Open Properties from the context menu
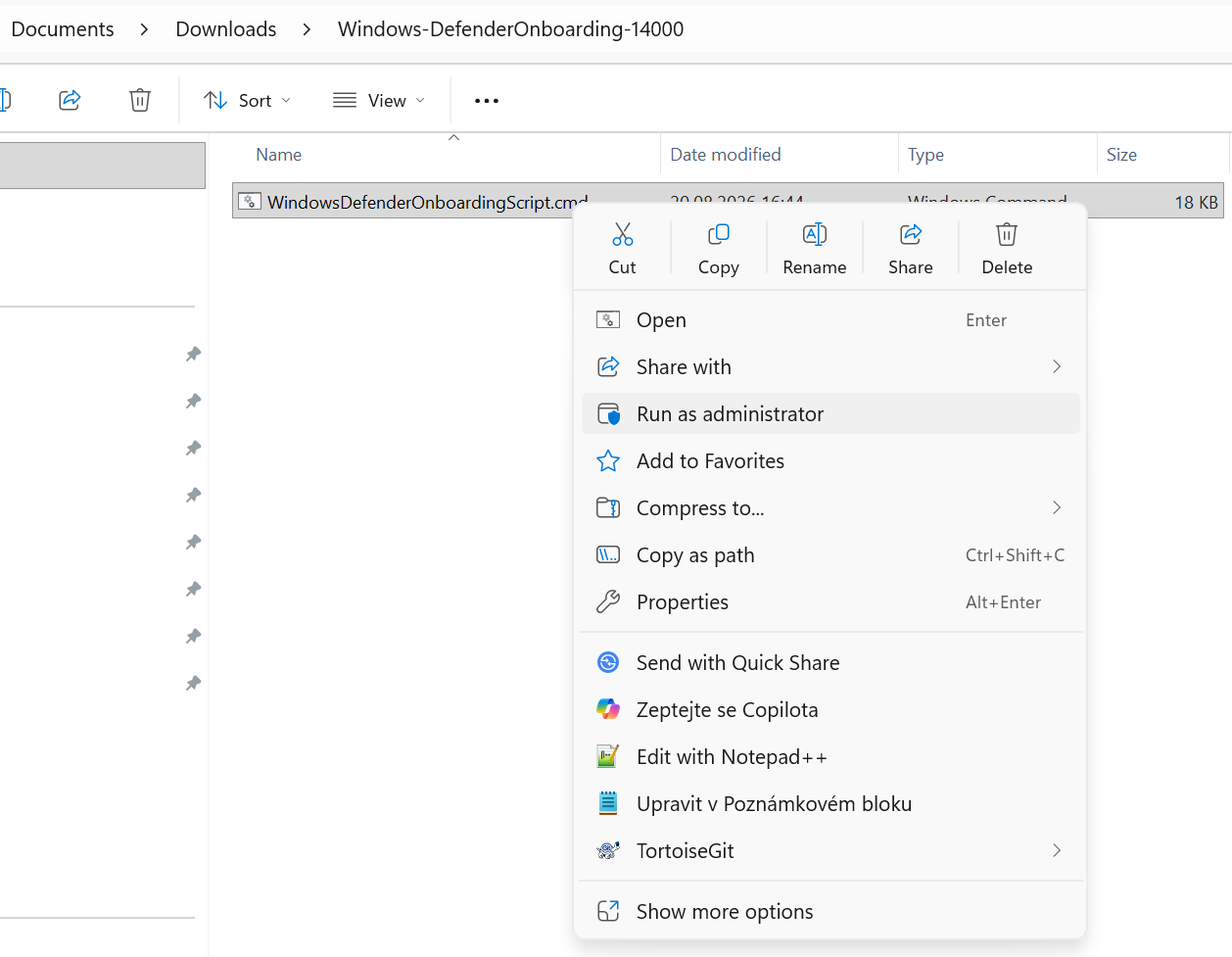The image size is (1232, 957). pyautogui.click(x=830, y=602)
